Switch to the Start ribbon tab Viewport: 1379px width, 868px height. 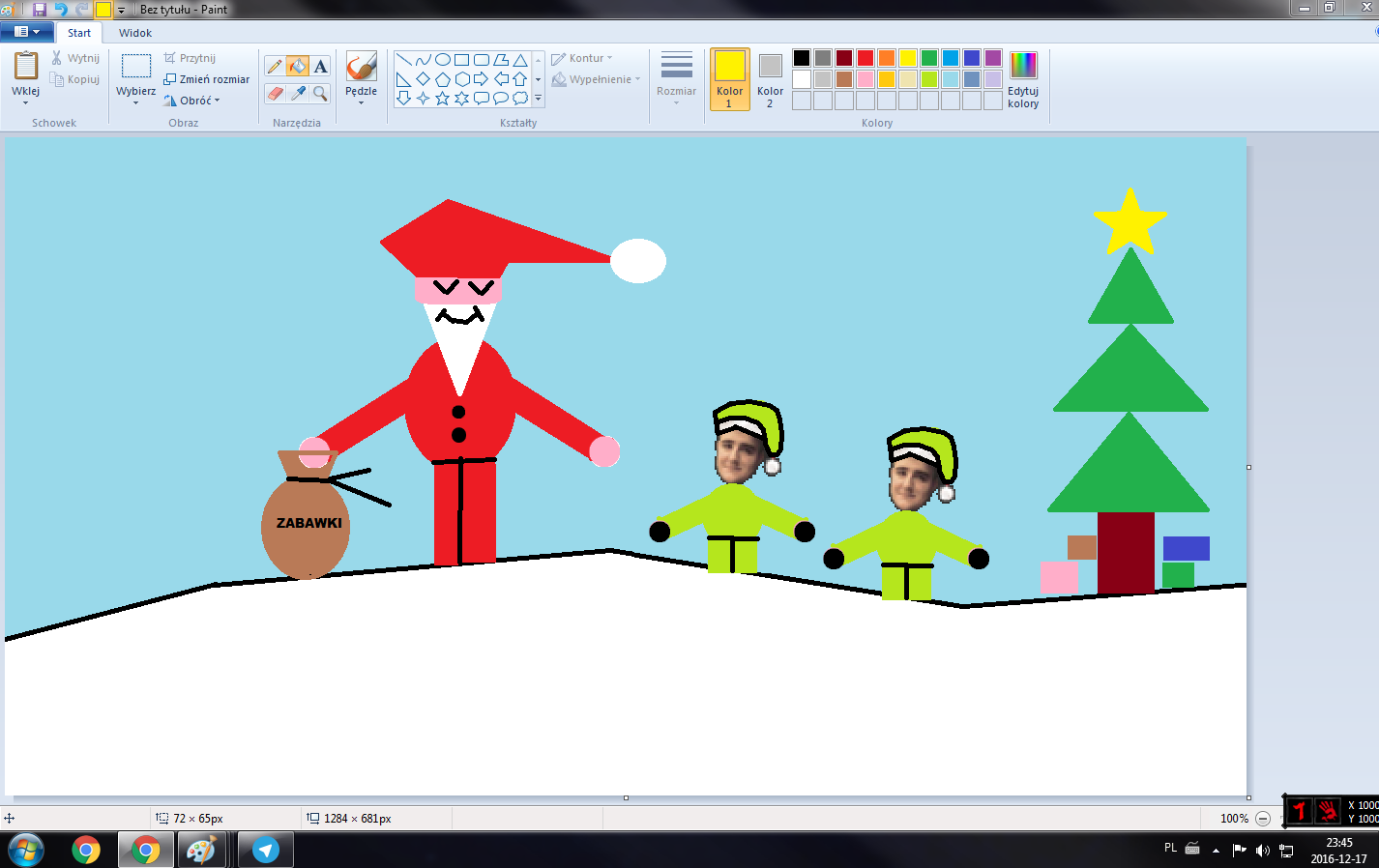(x=79, y=33)
